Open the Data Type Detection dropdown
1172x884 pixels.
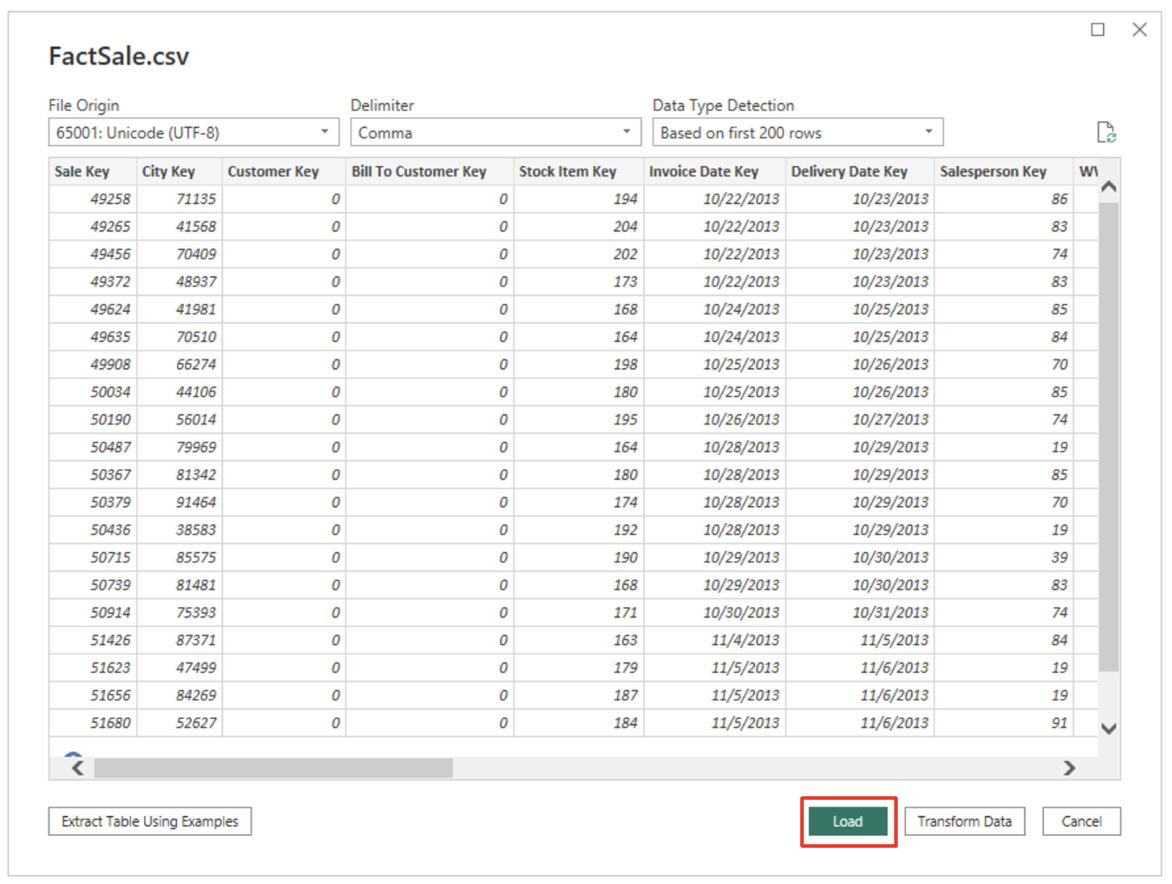[798, 132]
